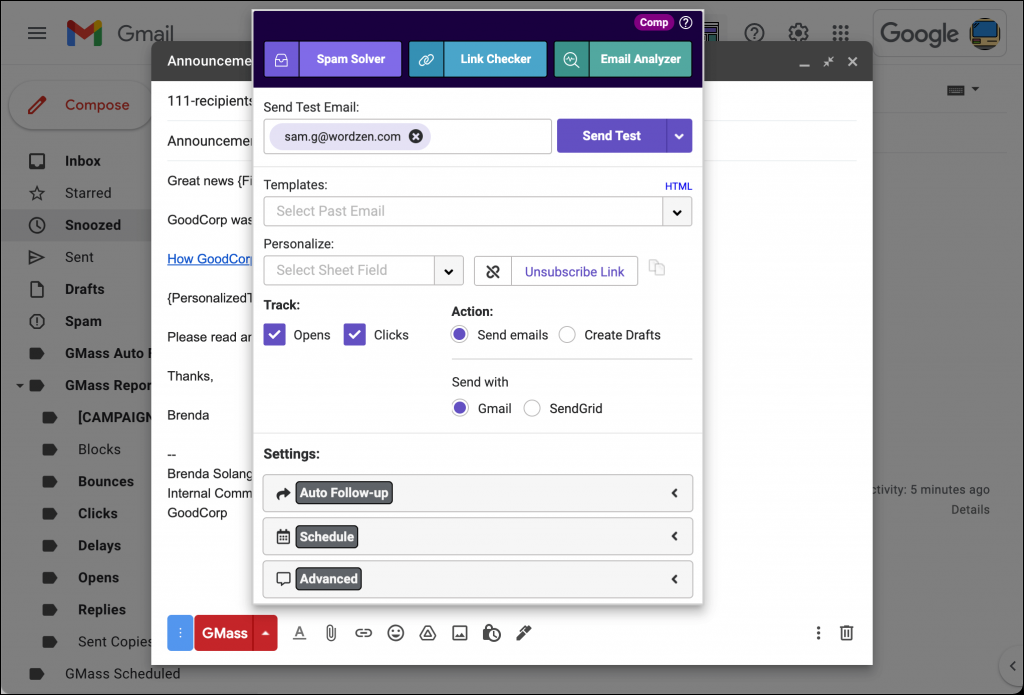The height and width of the screenshot is (695, 1024).
Task: Select the Create Drafts radio option
Action: tap(567, 334)
